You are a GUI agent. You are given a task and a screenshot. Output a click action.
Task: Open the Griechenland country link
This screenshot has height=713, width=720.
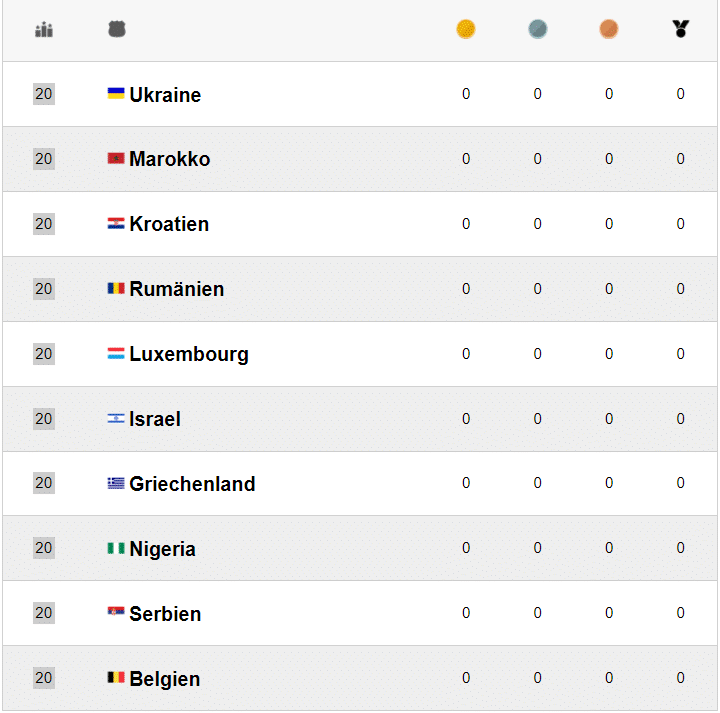click(192, 484)
